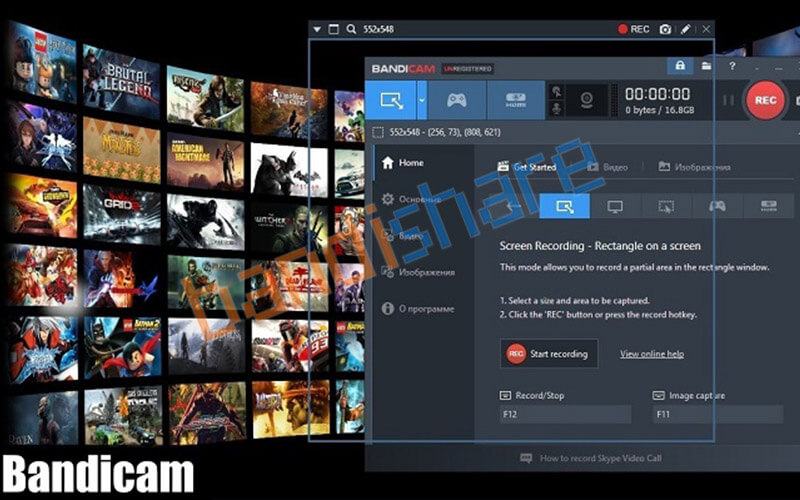Click small REC button on capture bar
This screenshot has width=800, height=500.
pyautogui.click(x=633, y=29)
